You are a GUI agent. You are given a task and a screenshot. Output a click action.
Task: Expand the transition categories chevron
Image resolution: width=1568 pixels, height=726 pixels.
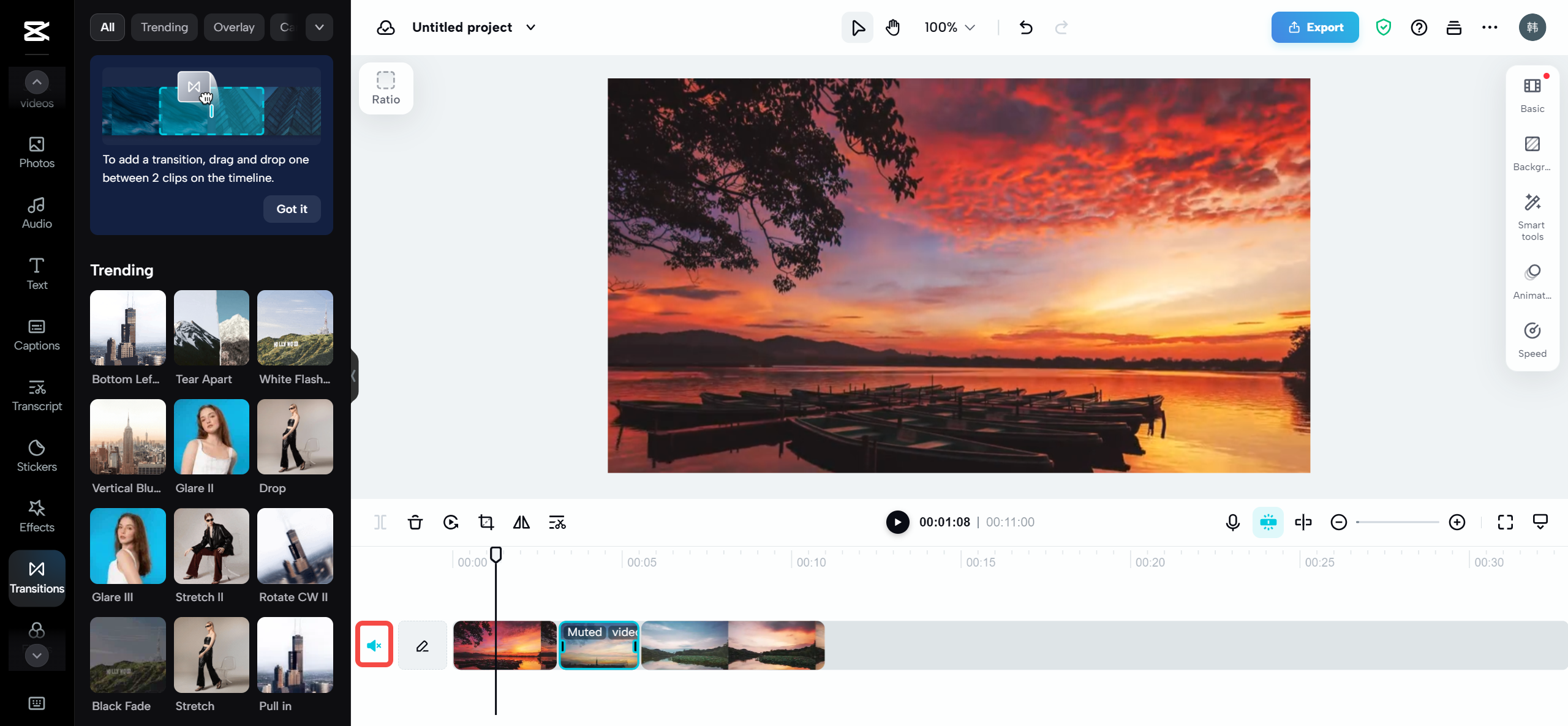pyautogui.click(x=319, y=28)
